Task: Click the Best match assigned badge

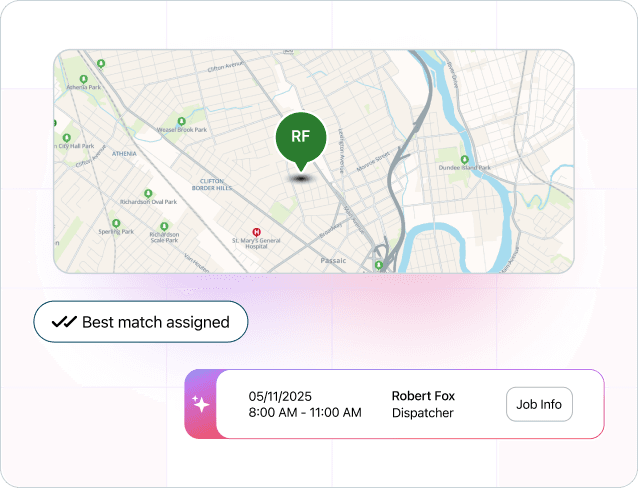Action: [141, 322]
